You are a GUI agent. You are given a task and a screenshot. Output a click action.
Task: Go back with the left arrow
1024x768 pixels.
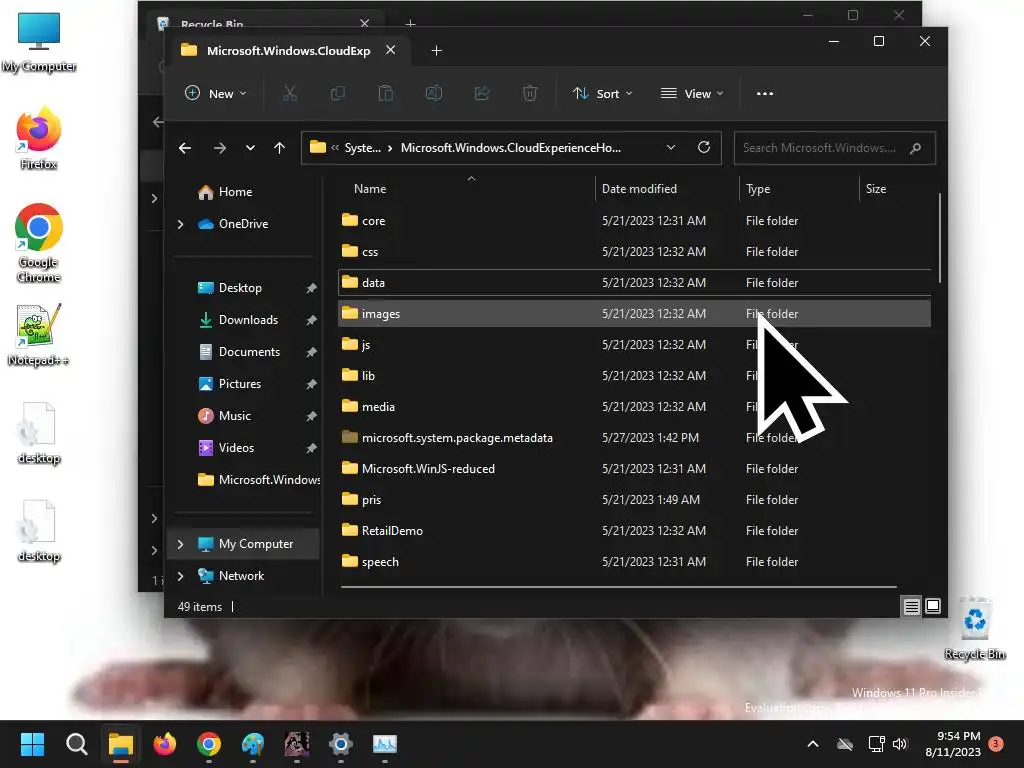[x=185, y=148]
